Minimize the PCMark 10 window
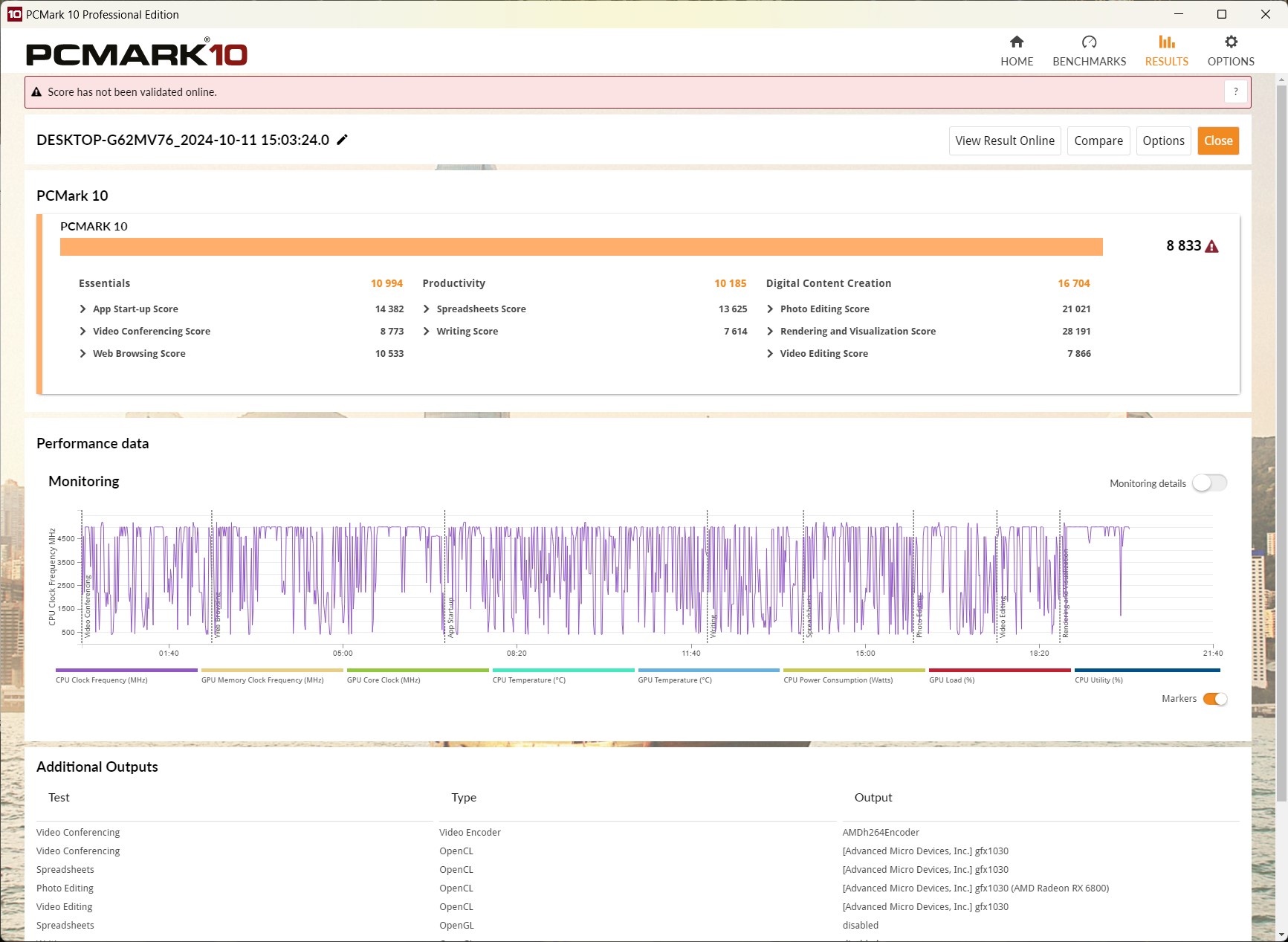Viewport: 1288px width, 942px height. 1179,14
